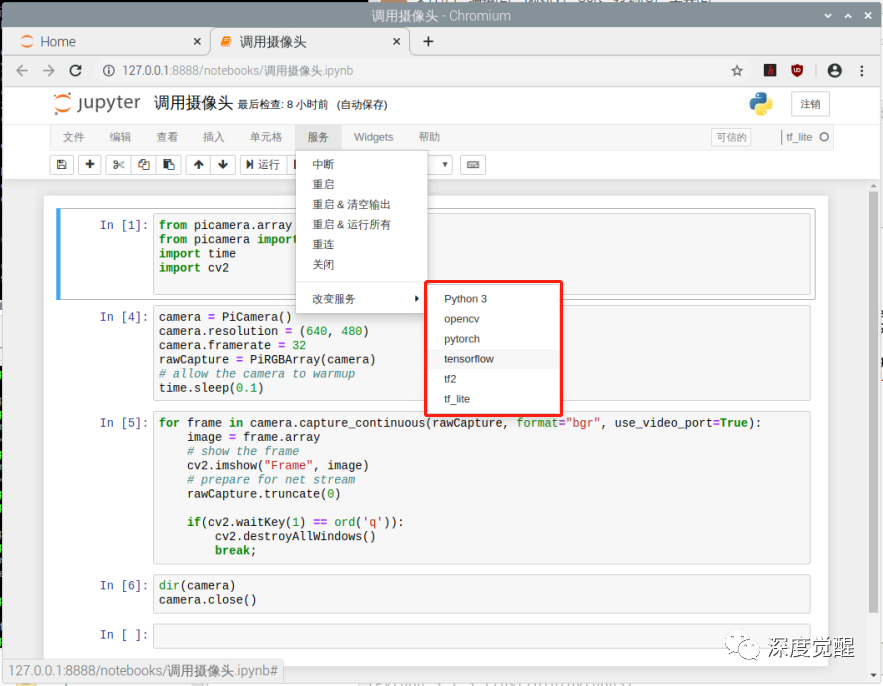Paste cells below icon
This screenshot has height=686, width=883.
168,164
